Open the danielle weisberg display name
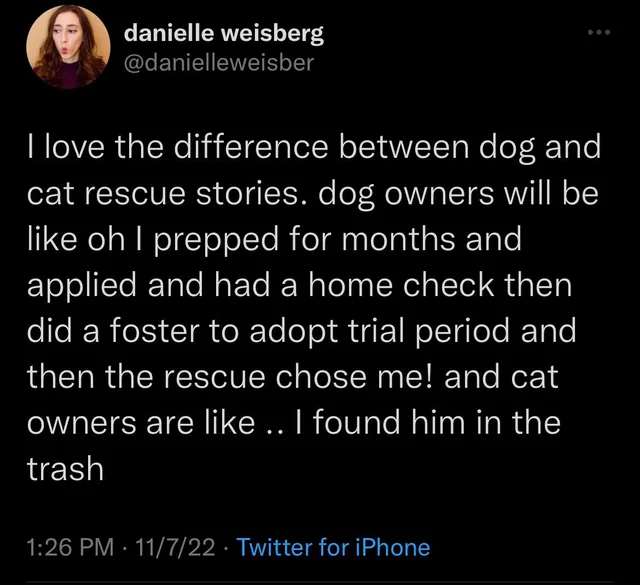 (223, 33)
